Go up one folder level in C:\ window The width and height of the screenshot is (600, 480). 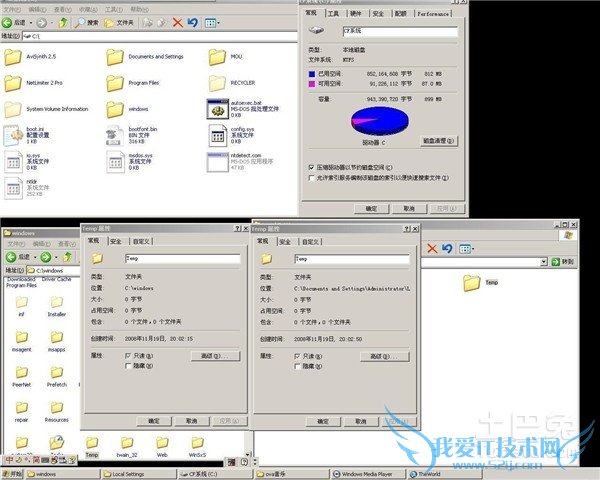pyautogui.click(x=63, y=23)
